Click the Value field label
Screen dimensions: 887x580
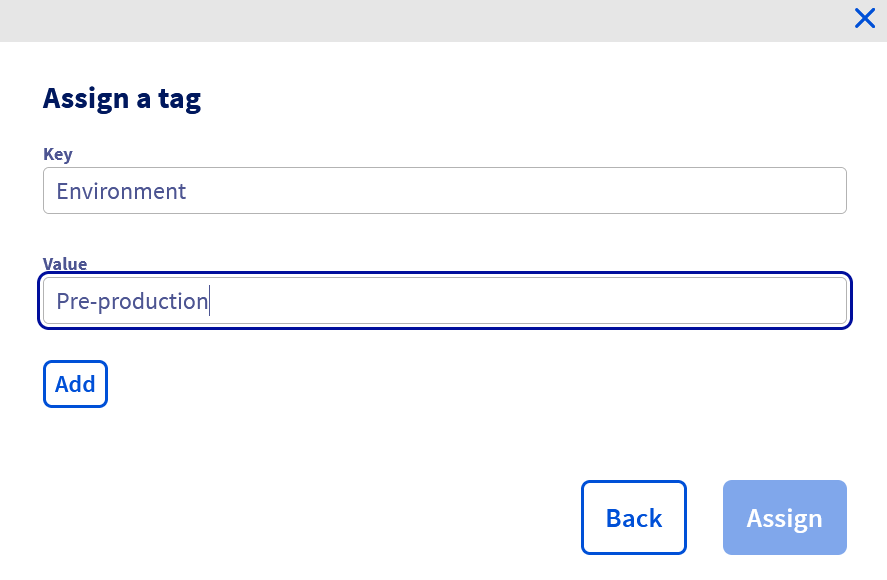point(65,264)
